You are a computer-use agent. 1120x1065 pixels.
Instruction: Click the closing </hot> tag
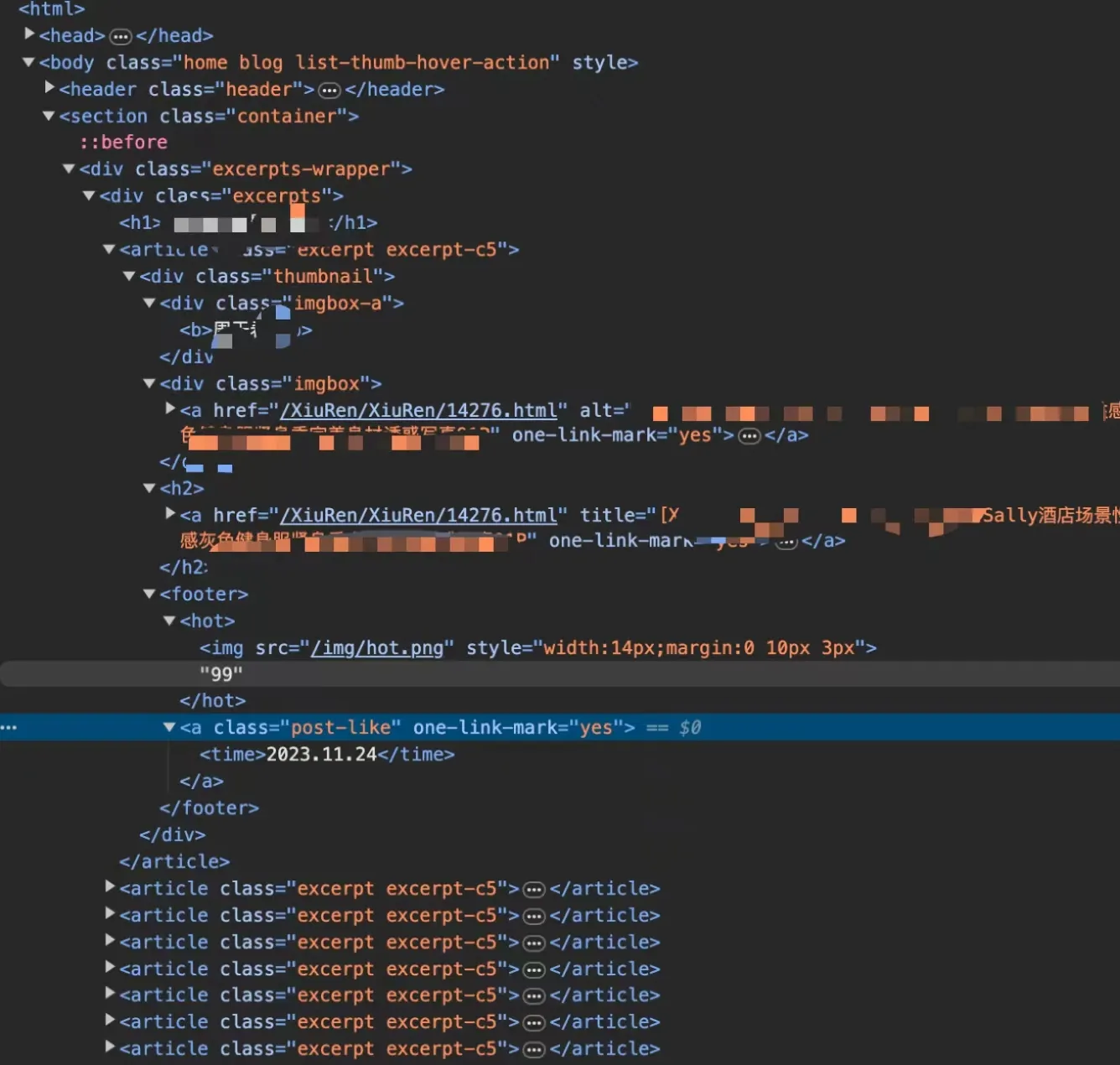coord(213,700)
